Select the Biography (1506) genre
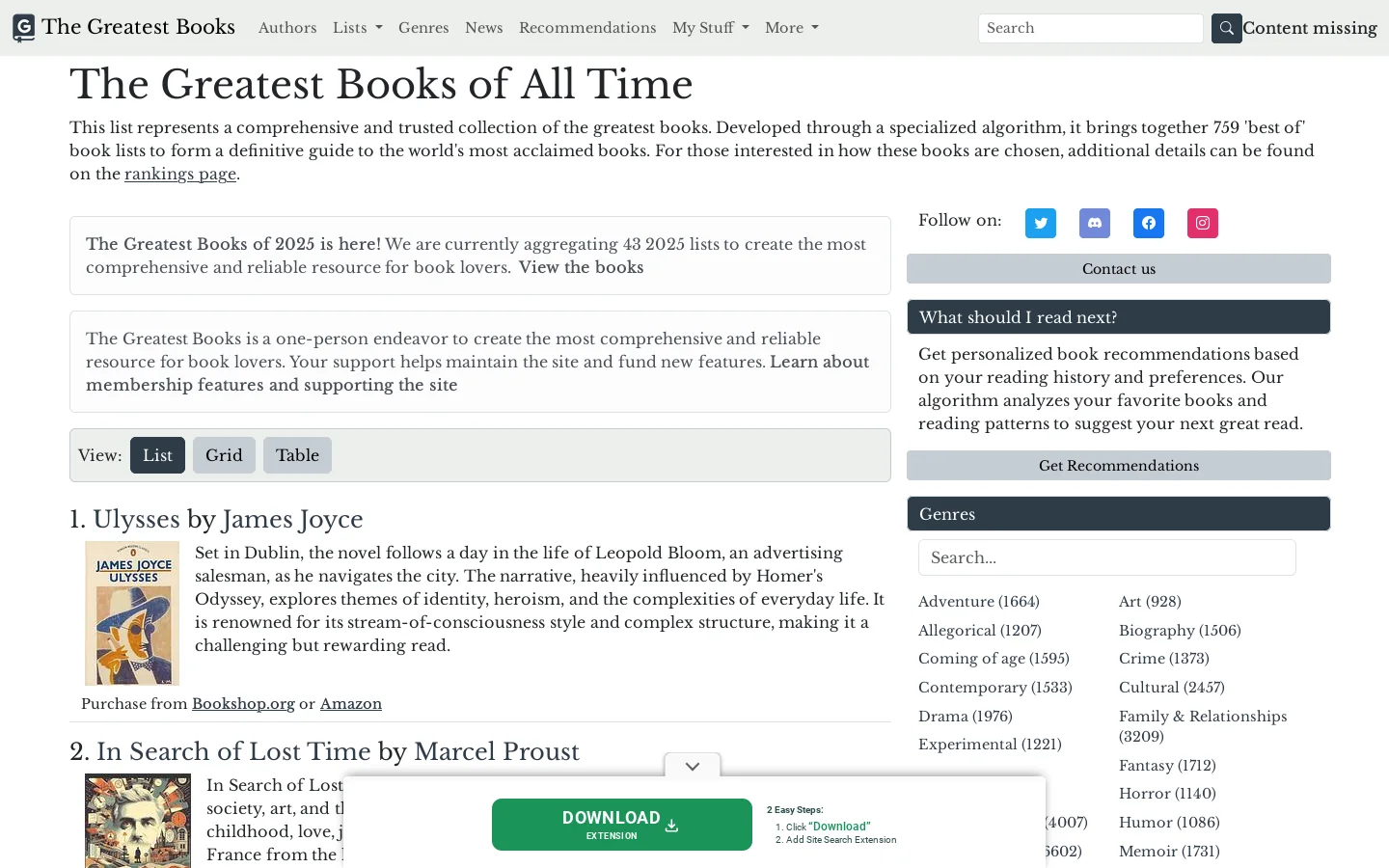Viewport: 1389px width, 868px height. tap(1180, 631)
